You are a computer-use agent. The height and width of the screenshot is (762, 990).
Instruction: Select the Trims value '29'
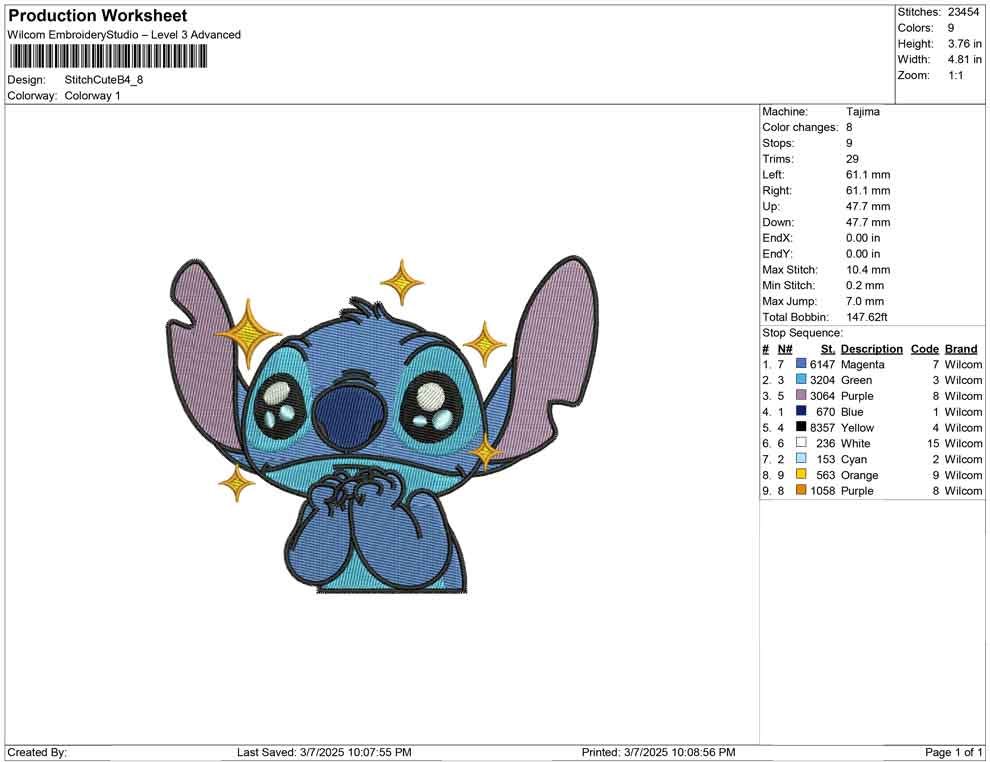852,159
